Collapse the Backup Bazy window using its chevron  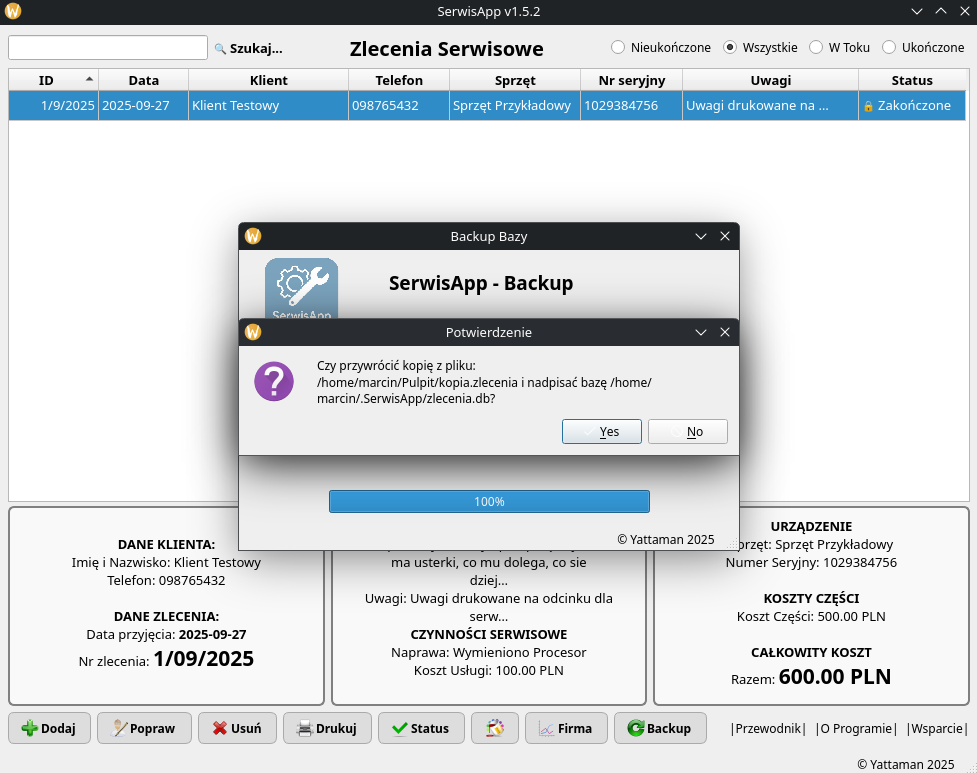pyautogui.click(x=701, y=236)
